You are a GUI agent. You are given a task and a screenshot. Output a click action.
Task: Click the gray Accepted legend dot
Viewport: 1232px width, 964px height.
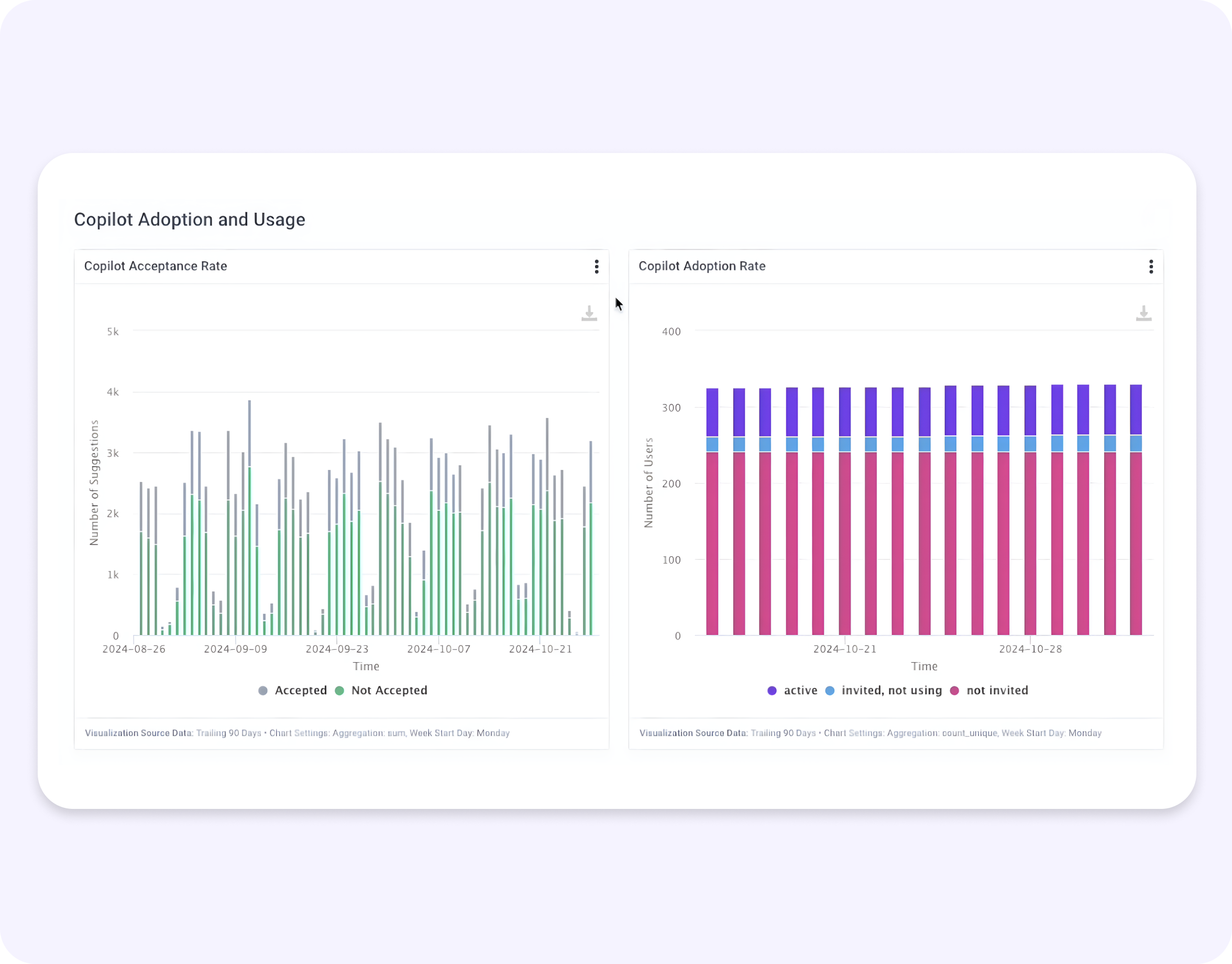262,691
